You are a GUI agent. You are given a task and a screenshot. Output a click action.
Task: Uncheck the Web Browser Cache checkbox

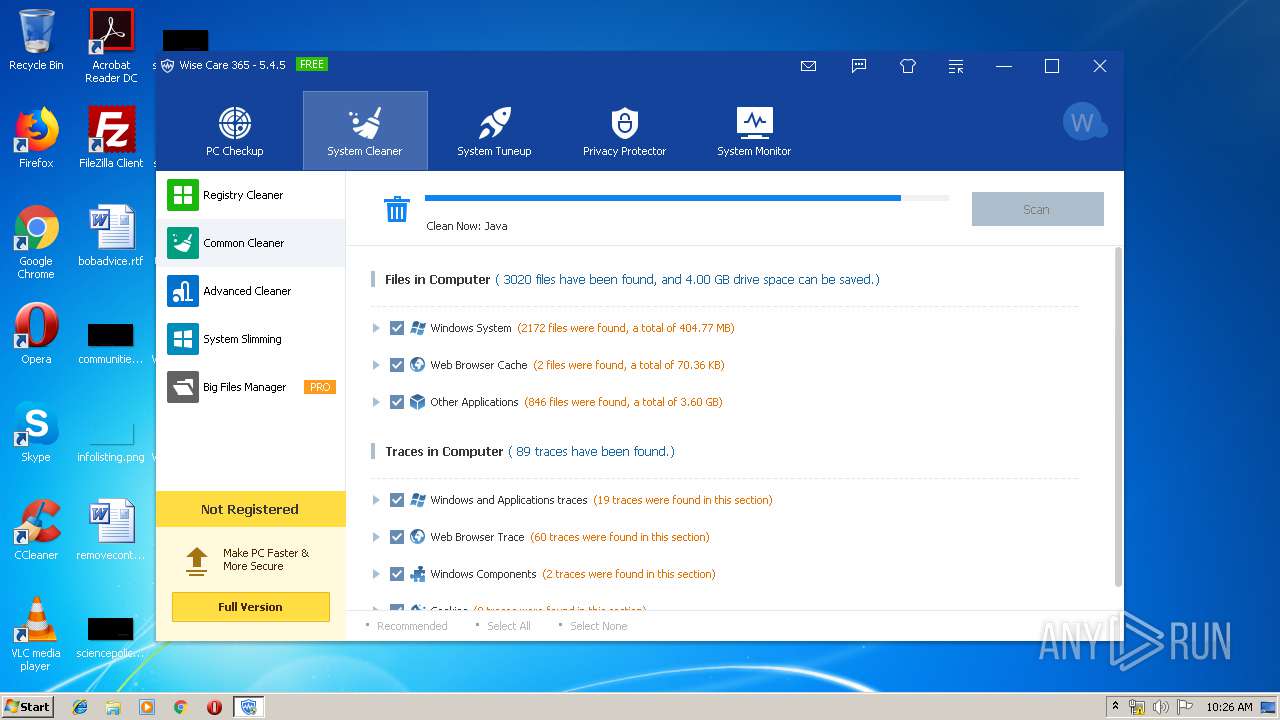397,365
